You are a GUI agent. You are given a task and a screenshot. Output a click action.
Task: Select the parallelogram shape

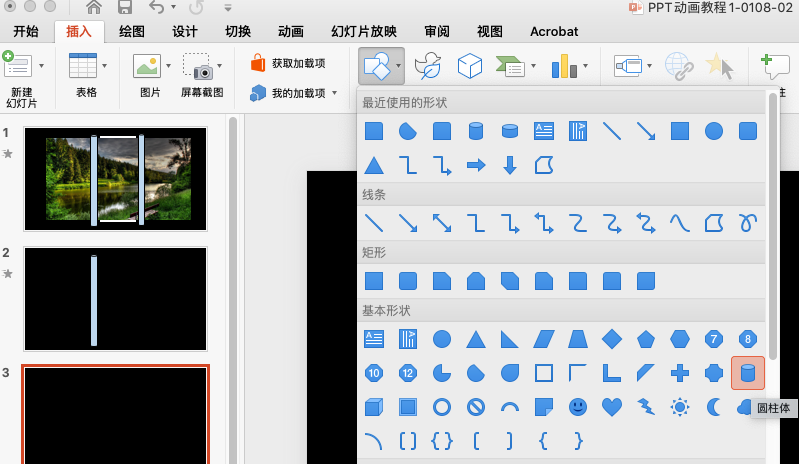pyautogui.click(x=544, y=339)
